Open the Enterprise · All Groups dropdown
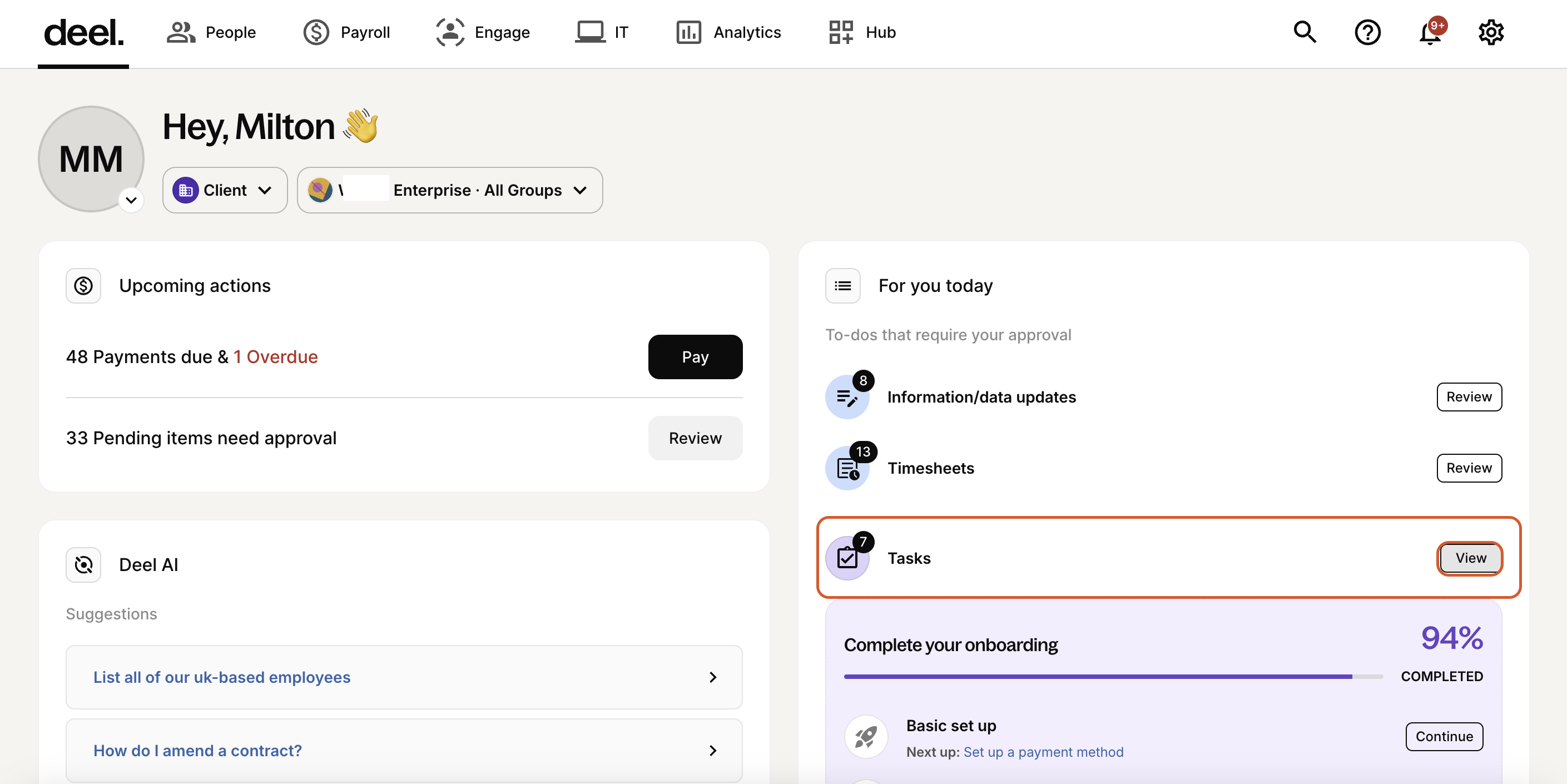Screen dimensions: 1567x784 [449, 190]
